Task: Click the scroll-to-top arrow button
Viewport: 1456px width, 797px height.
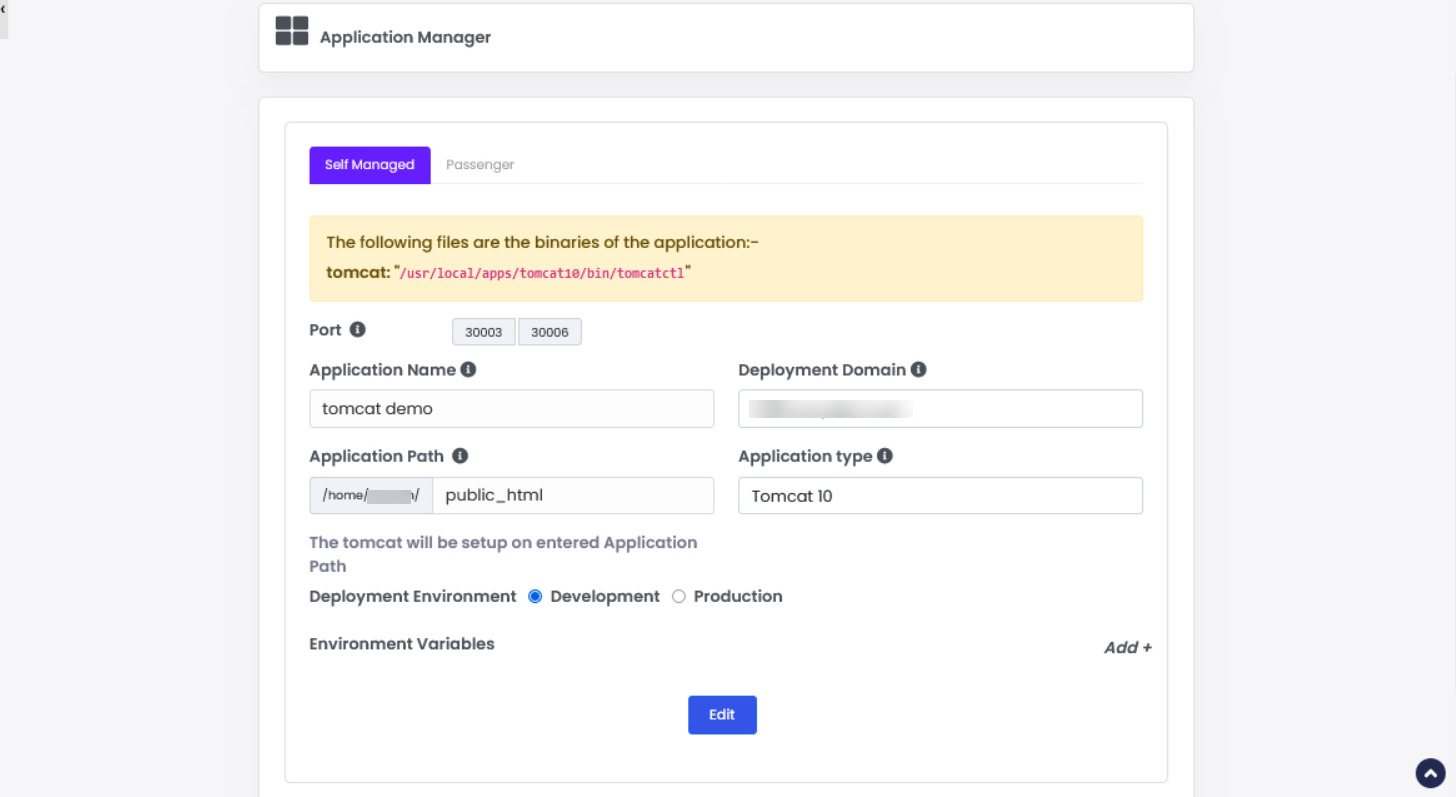Action: 1431,773
